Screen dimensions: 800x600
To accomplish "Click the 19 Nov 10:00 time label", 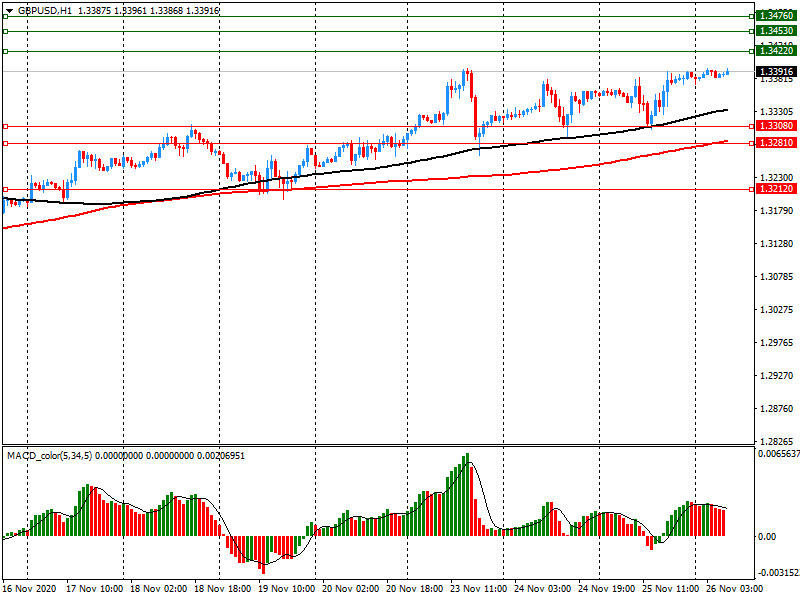I will [286, 589].
